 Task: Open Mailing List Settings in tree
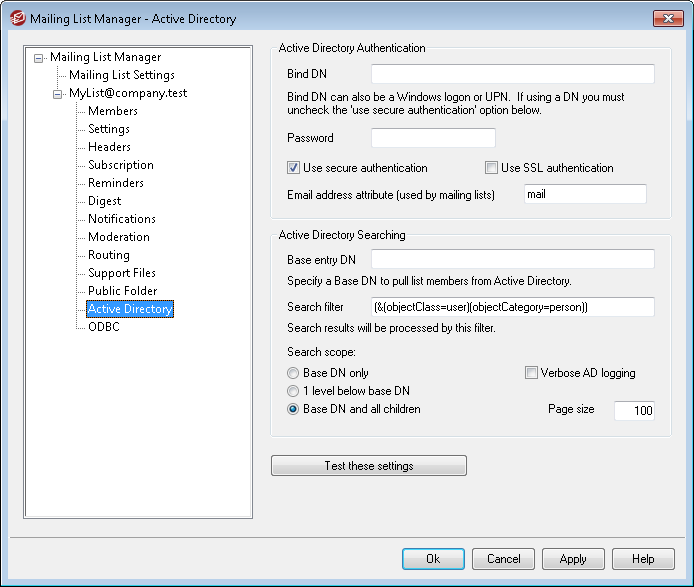[121, 75]
